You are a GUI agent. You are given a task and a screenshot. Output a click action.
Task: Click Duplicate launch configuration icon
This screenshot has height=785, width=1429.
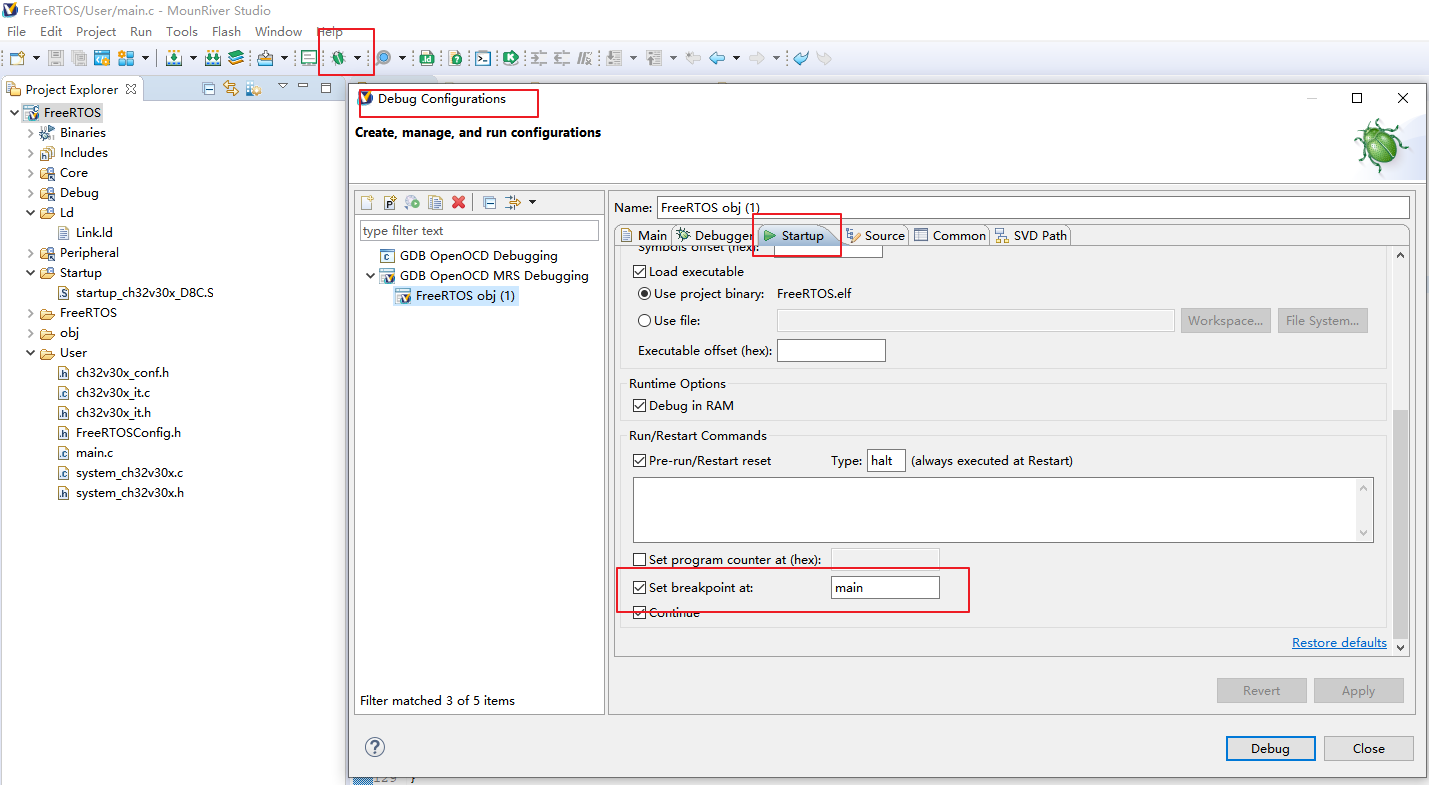click(x=435, y=202)
